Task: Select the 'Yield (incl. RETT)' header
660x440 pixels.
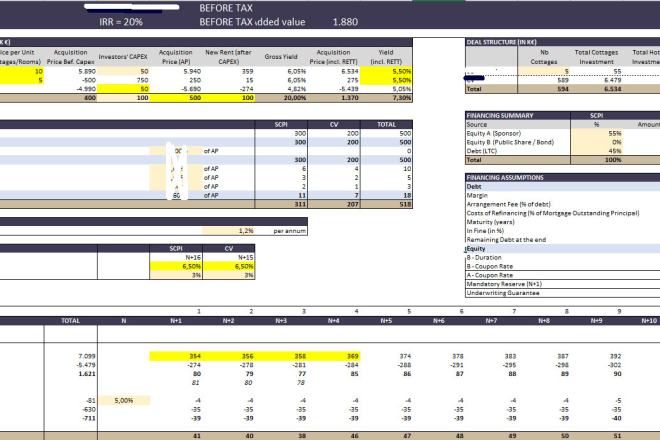Action: click(x=386, y=57)
